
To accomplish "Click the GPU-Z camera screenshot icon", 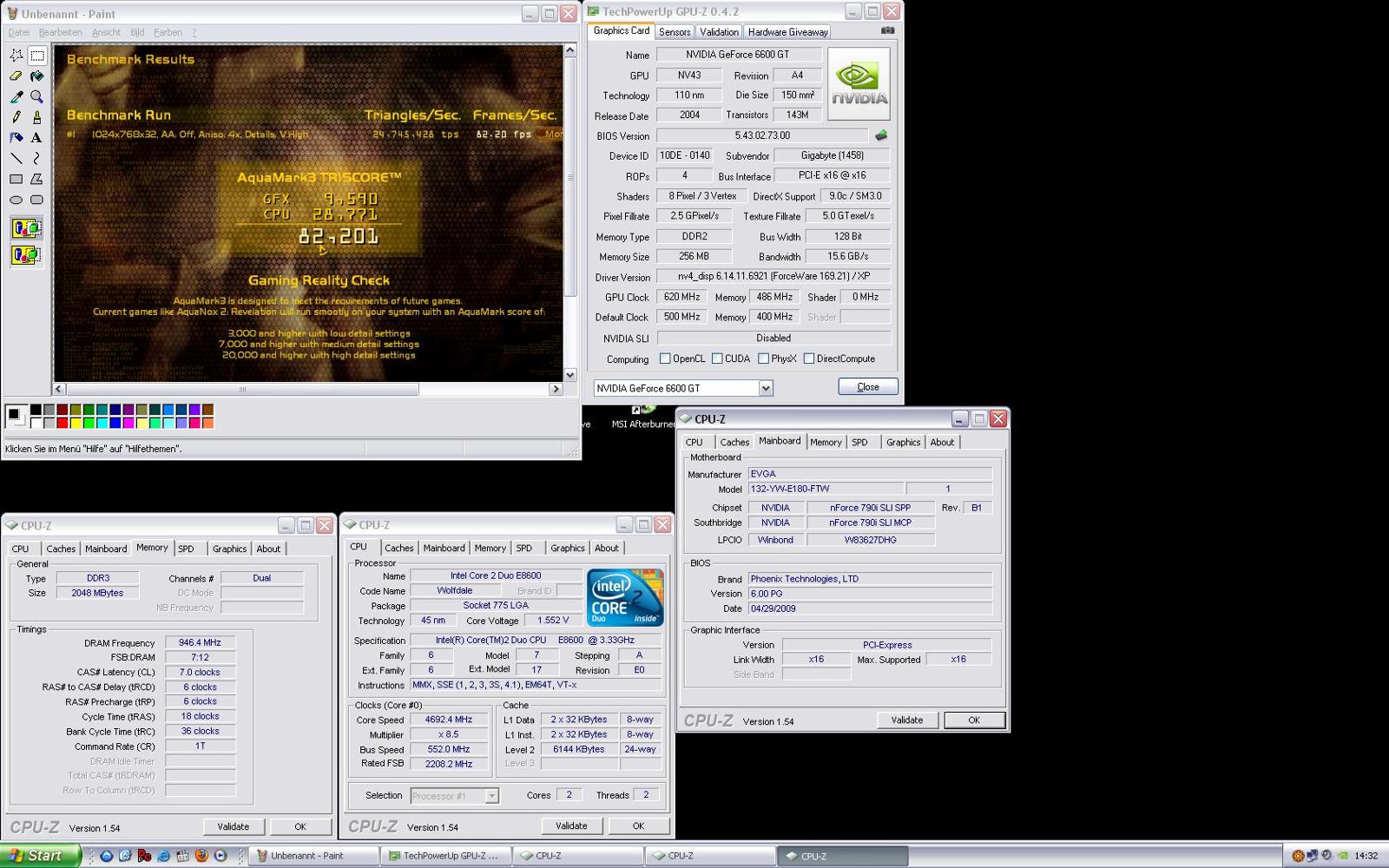I will tap(887, 30).
